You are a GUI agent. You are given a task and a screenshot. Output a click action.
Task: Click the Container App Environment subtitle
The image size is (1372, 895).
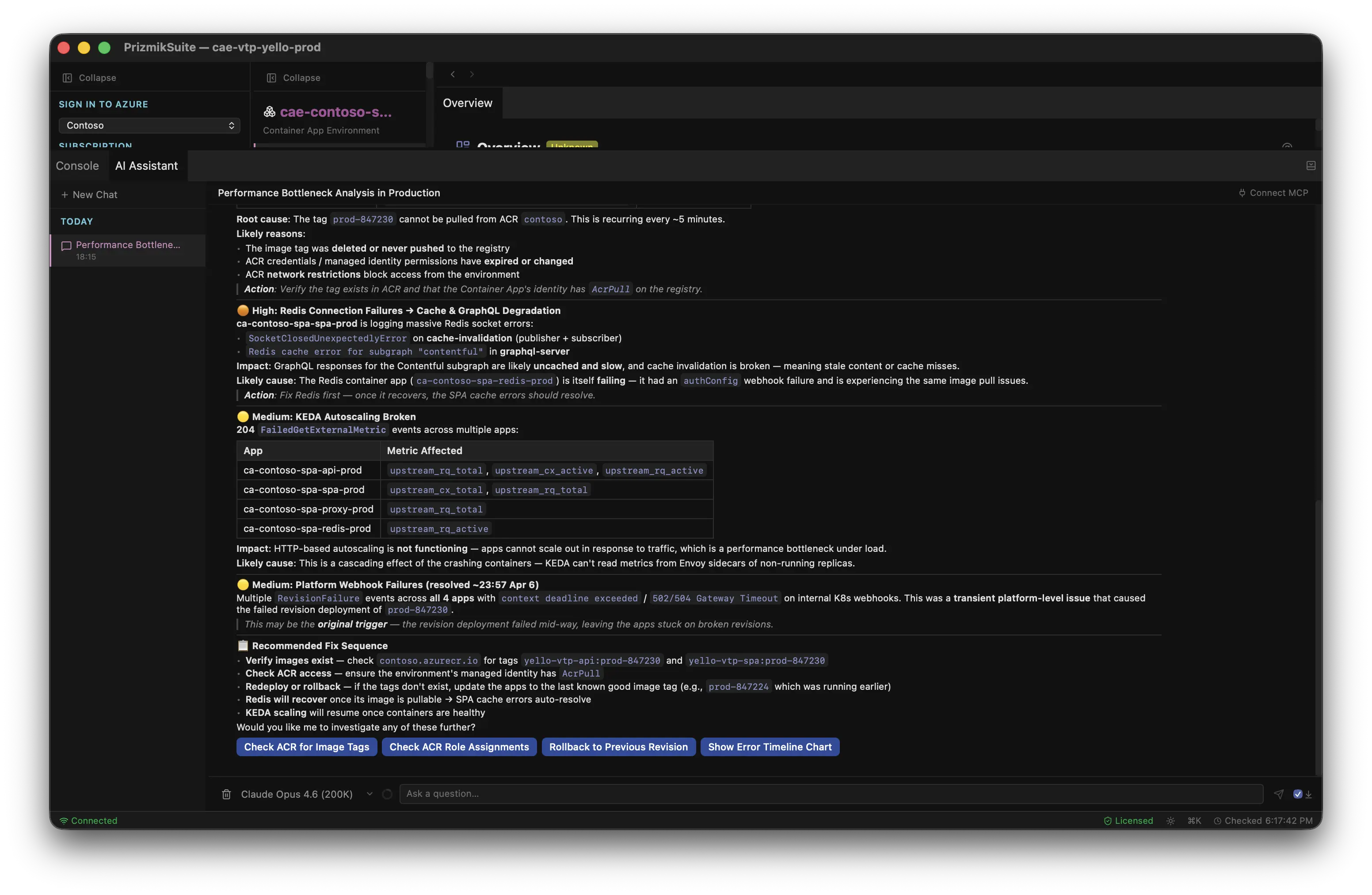(321, 131)
